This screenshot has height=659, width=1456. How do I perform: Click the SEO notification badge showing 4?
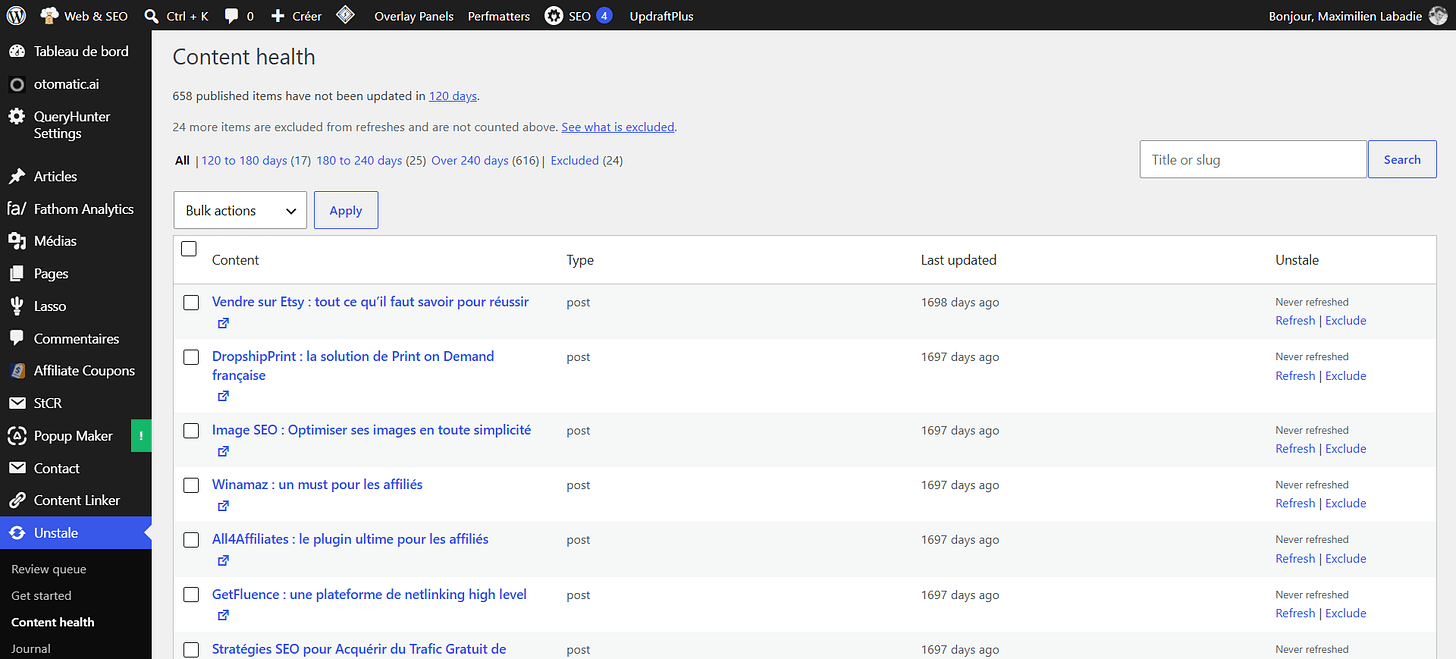click(604, 16)
